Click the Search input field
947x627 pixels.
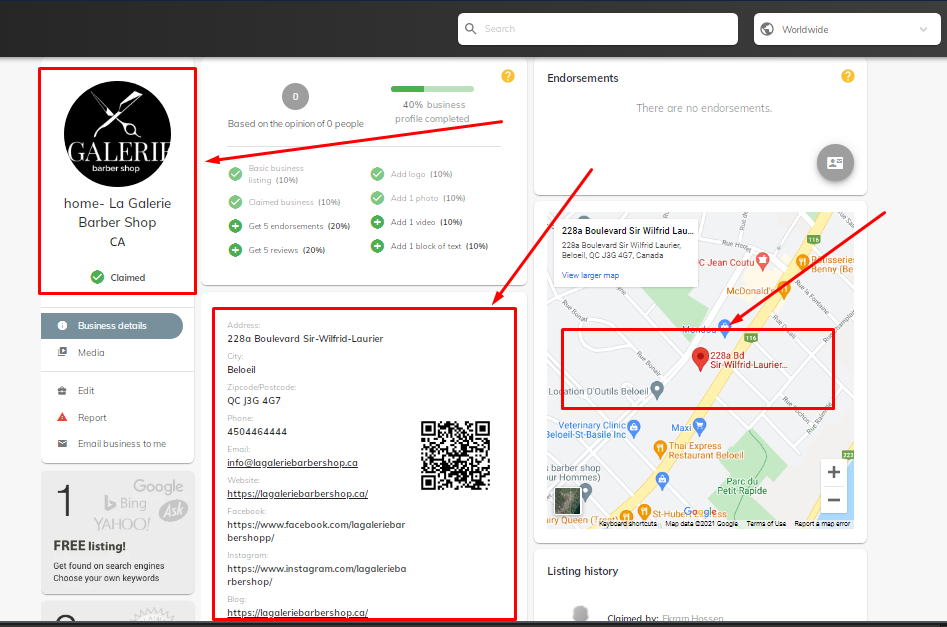coord(598,29)
